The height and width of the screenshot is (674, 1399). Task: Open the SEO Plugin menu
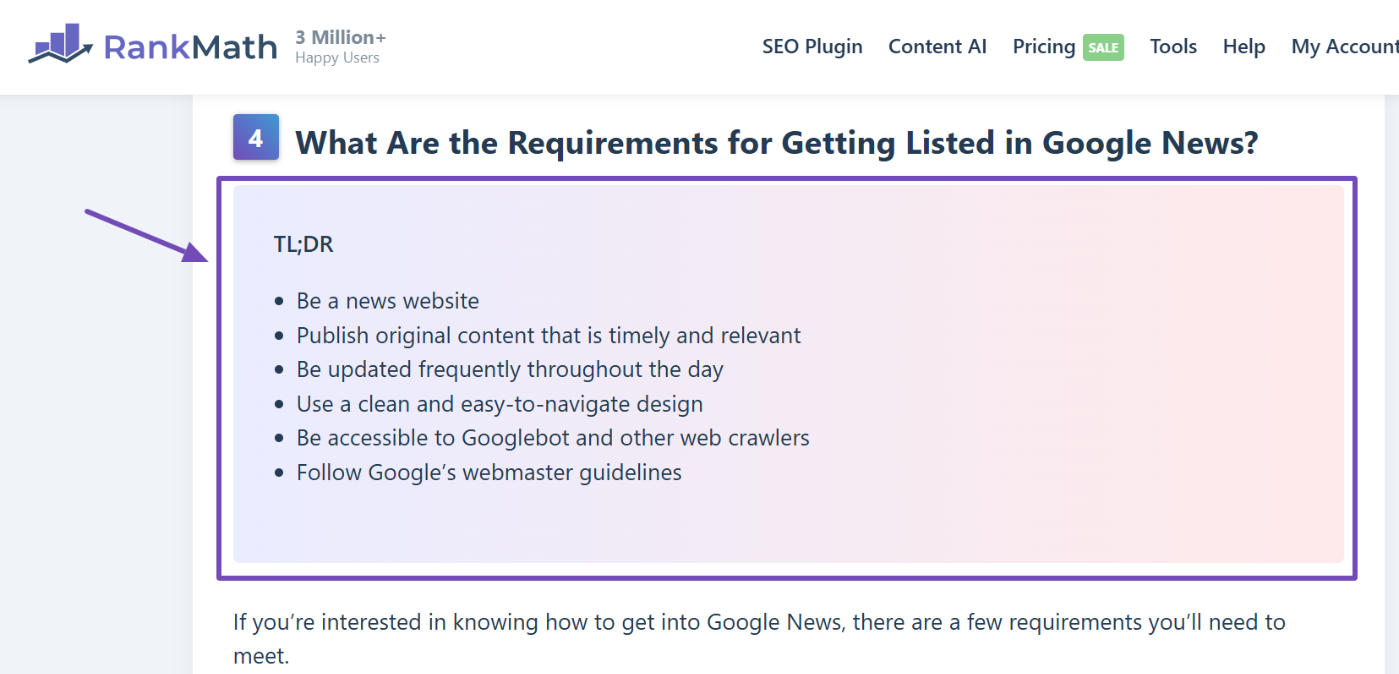[x=812, y=46]
